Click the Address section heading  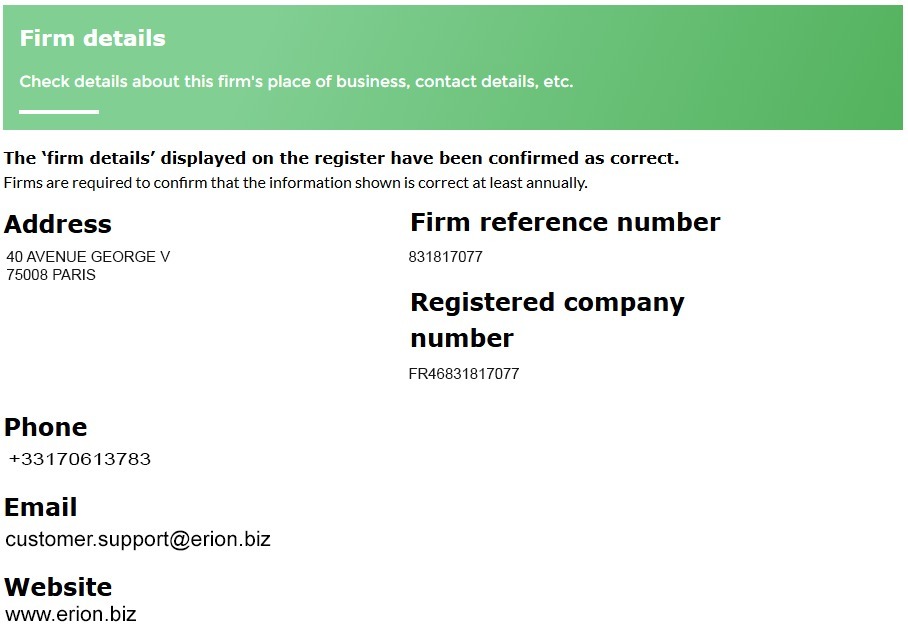coord(58,224)
